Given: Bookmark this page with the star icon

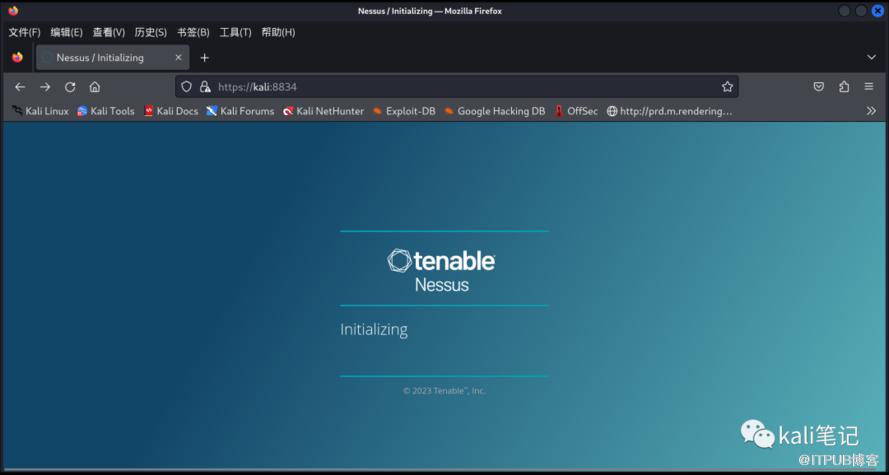Looking at the screenshot, I should point(727,87).
